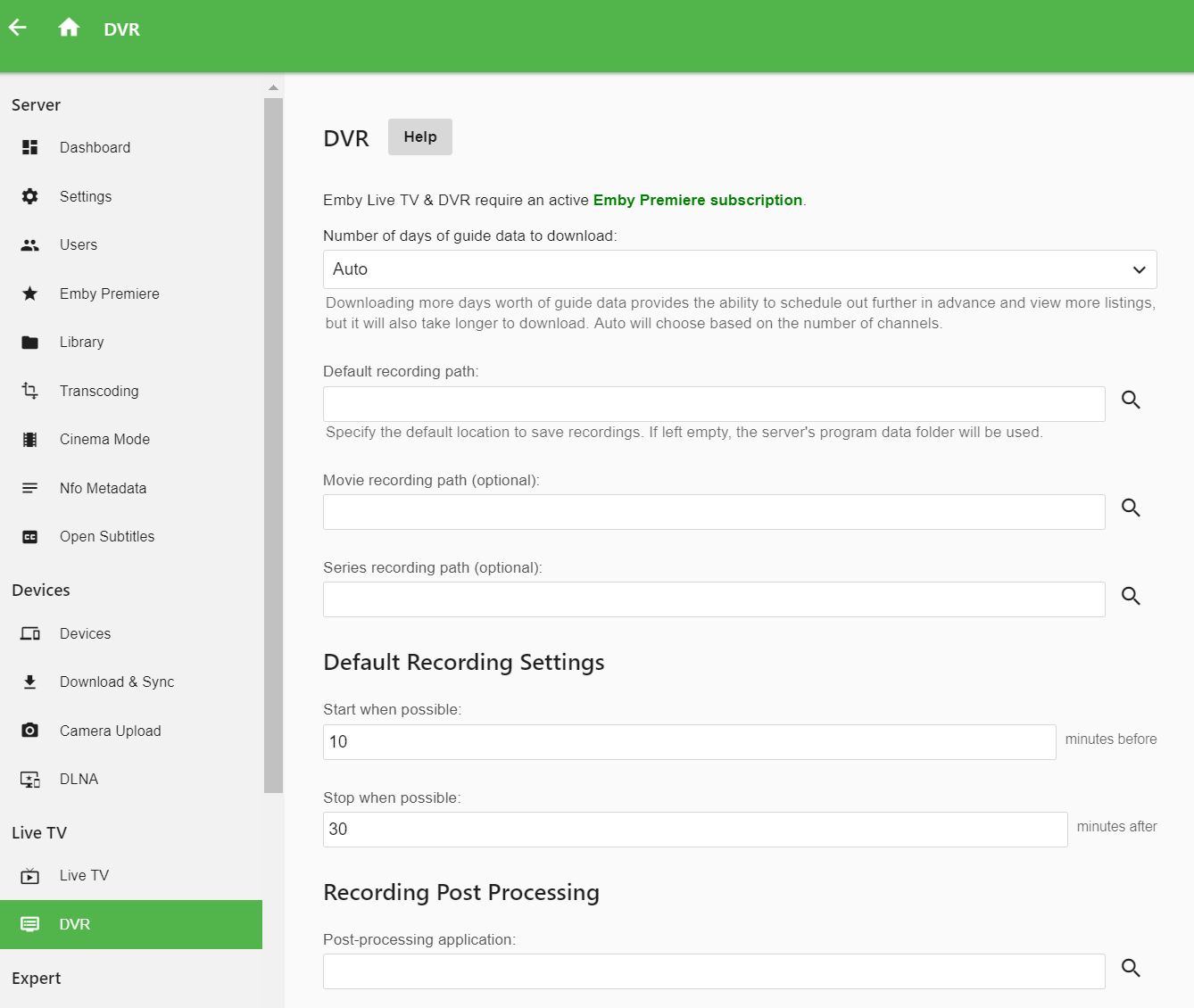The image size is (1194, 1008).
Task: Open Camera Upload menu item
Action: click(x=131, y=731)
